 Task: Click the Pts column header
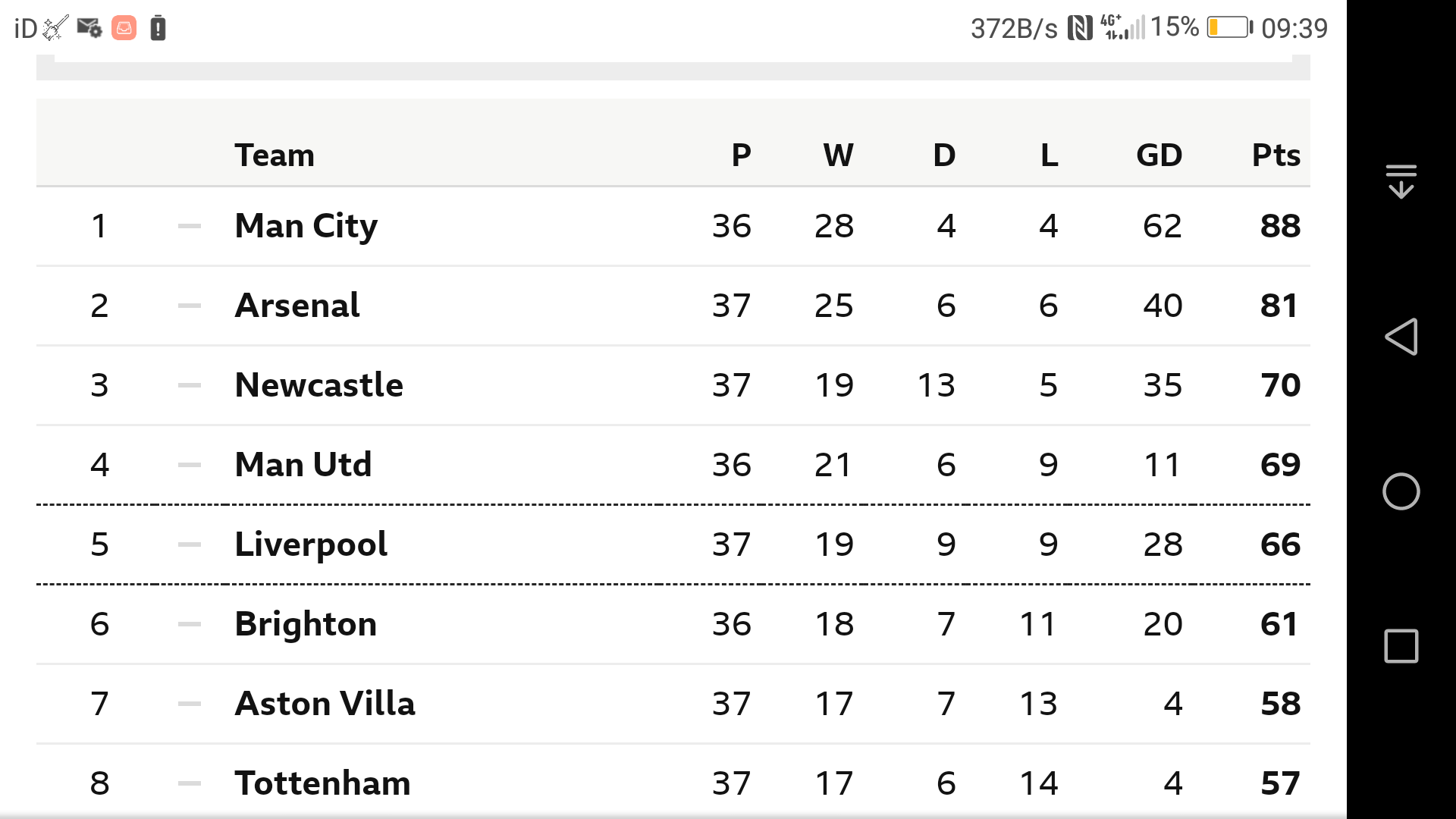1276,155
